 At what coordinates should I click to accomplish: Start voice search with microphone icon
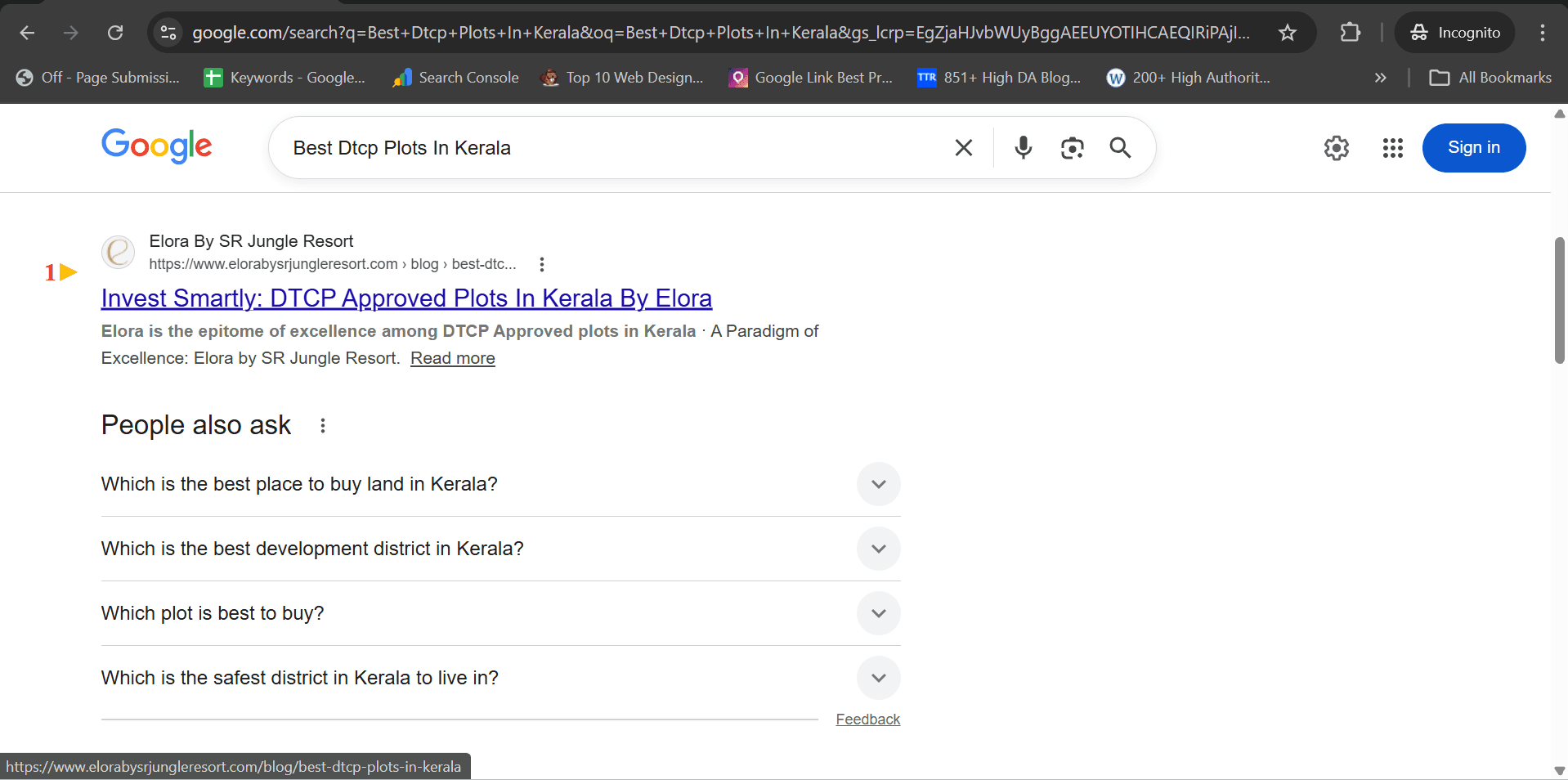[x=1023, y=148]
